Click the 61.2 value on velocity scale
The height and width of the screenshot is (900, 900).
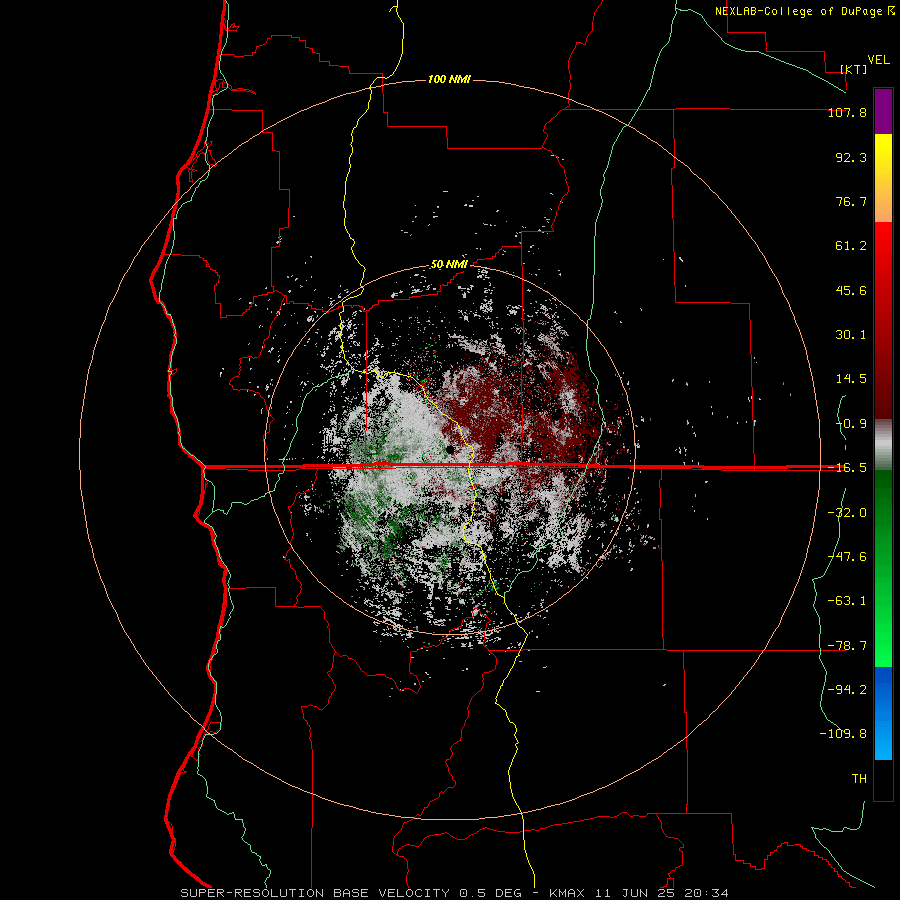(x=851, y=246)
